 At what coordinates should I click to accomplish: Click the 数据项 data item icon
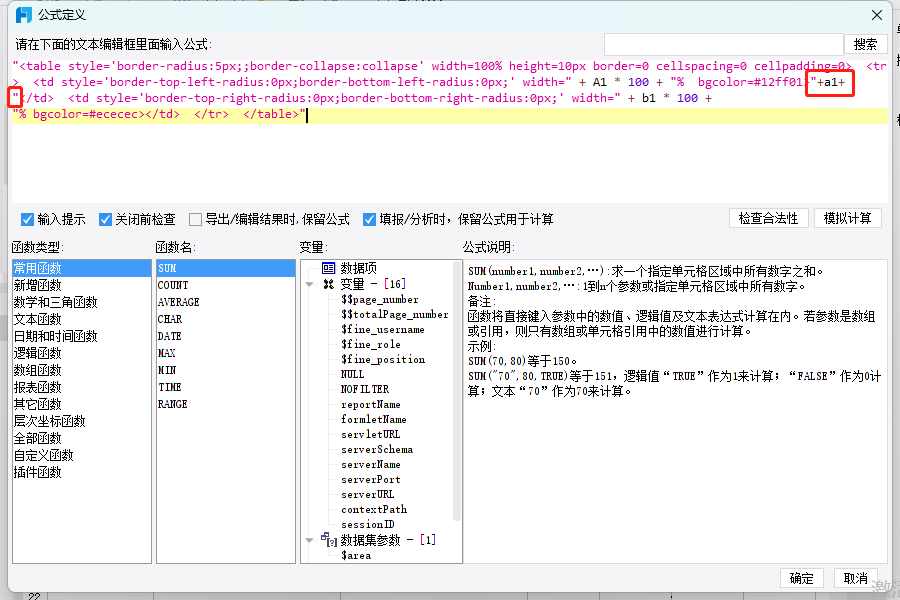coord(328,268)
